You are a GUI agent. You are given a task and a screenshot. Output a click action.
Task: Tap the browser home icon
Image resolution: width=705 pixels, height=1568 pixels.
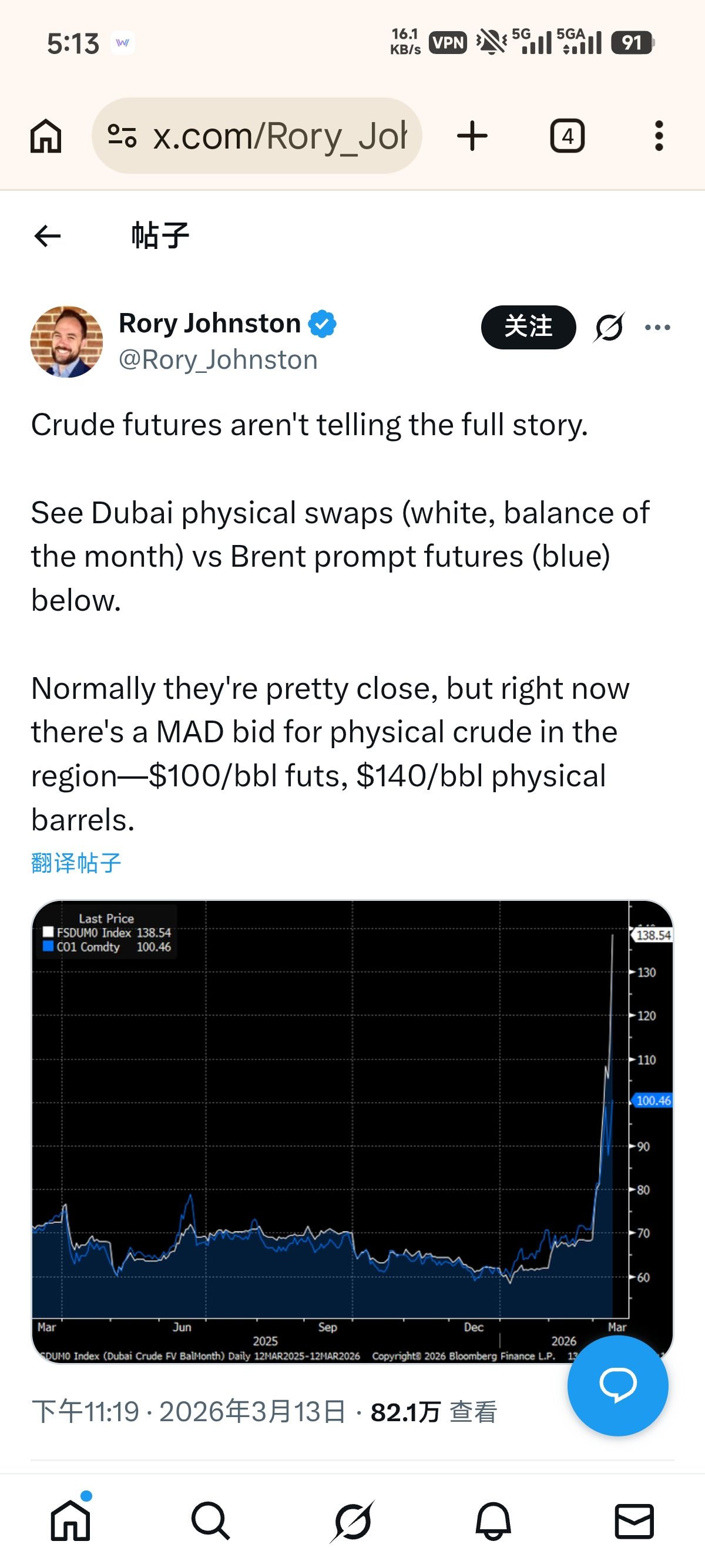(x=46, y=136)
